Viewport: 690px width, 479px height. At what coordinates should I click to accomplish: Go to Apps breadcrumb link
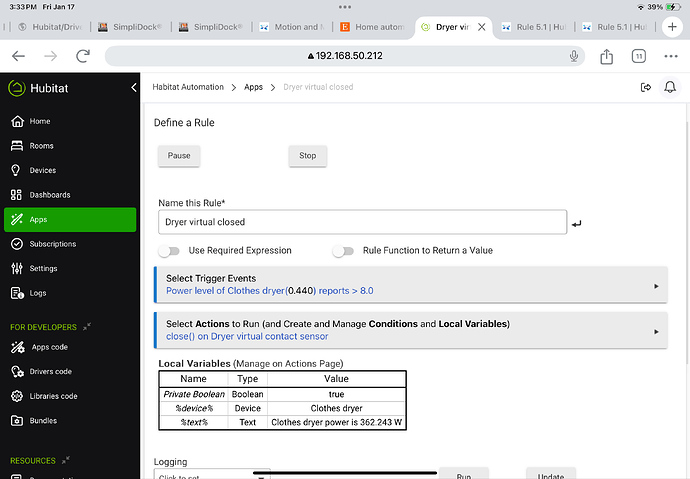[x=253, y=87]
